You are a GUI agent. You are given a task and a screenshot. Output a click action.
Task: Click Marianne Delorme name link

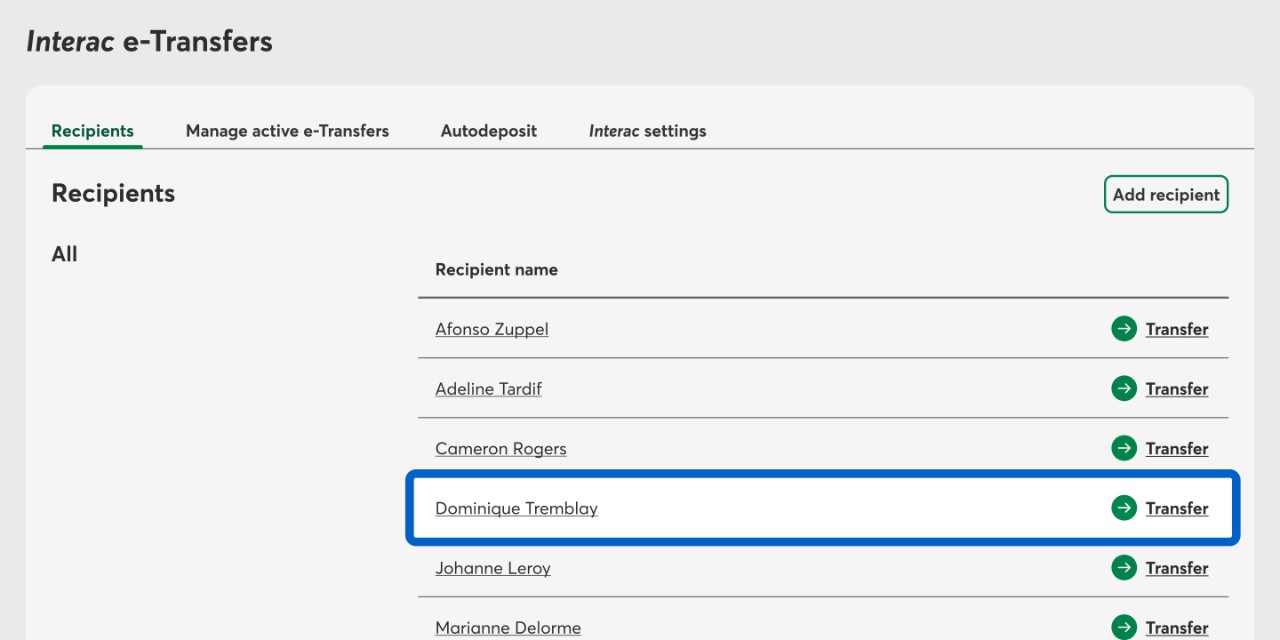click(x=507, y=628)
